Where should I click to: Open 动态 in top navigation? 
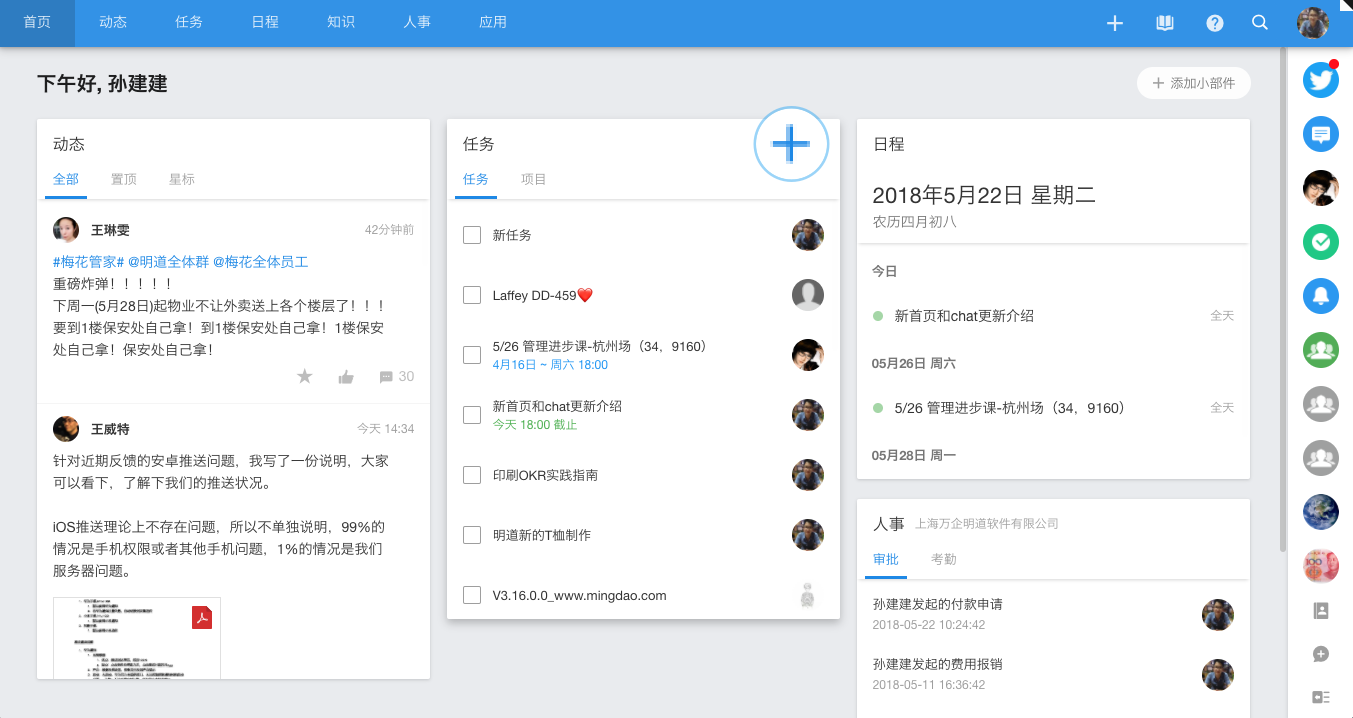113,23
